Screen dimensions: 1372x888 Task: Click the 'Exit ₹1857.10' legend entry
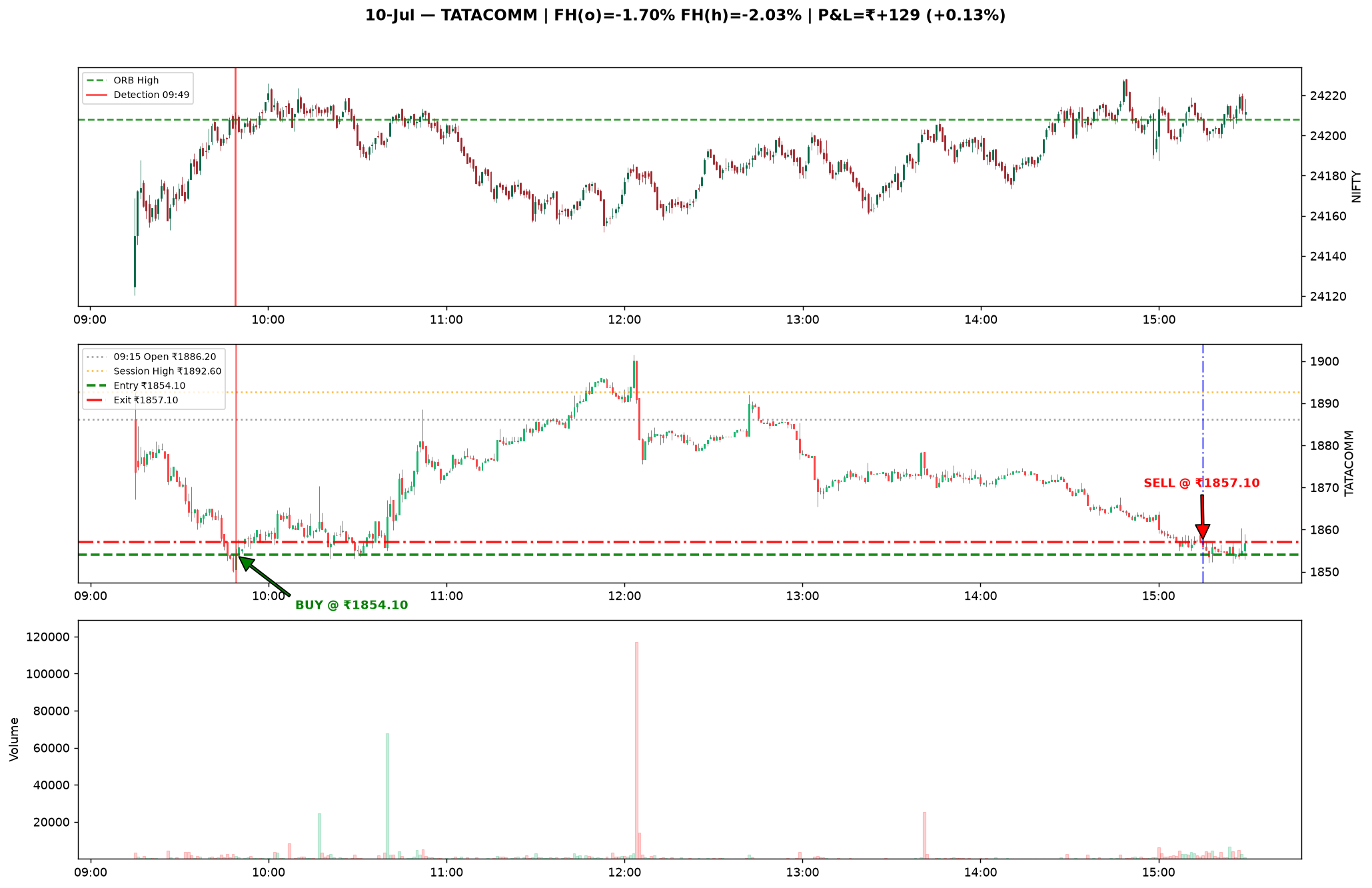pyautogui.click(x=132, y=401)
